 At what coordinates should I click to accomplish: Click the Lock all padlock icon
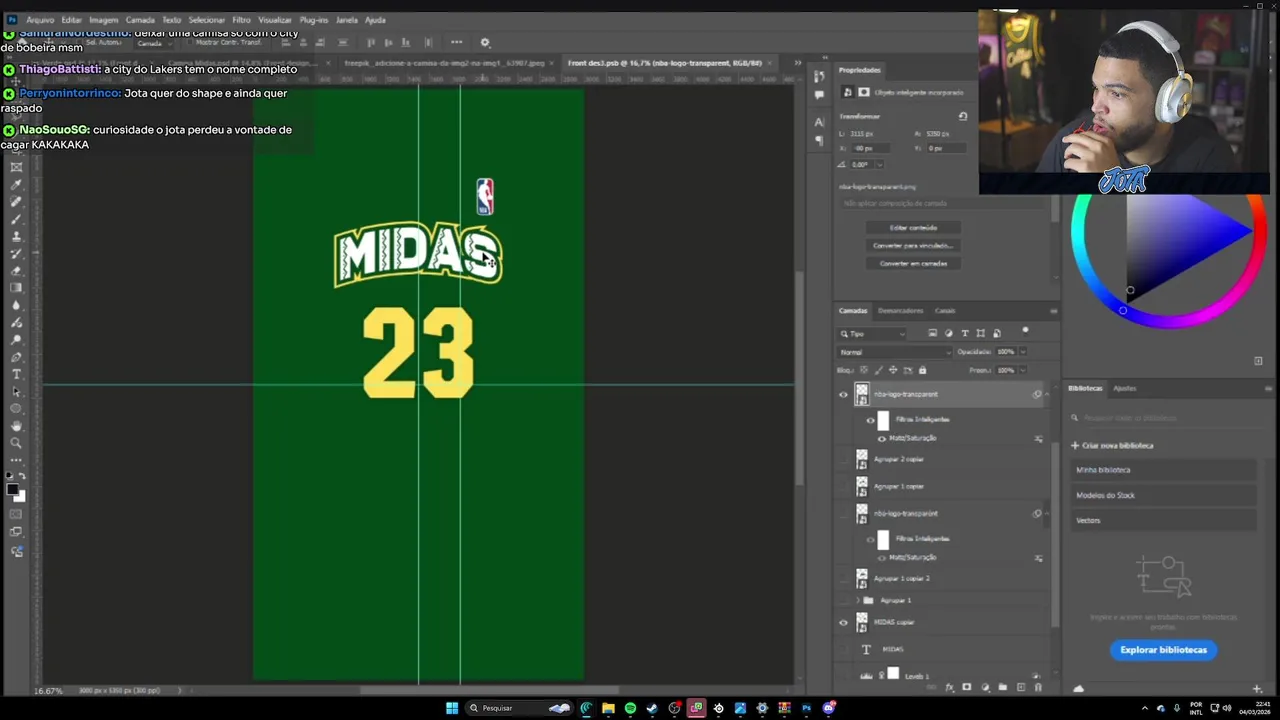(922, 370)
